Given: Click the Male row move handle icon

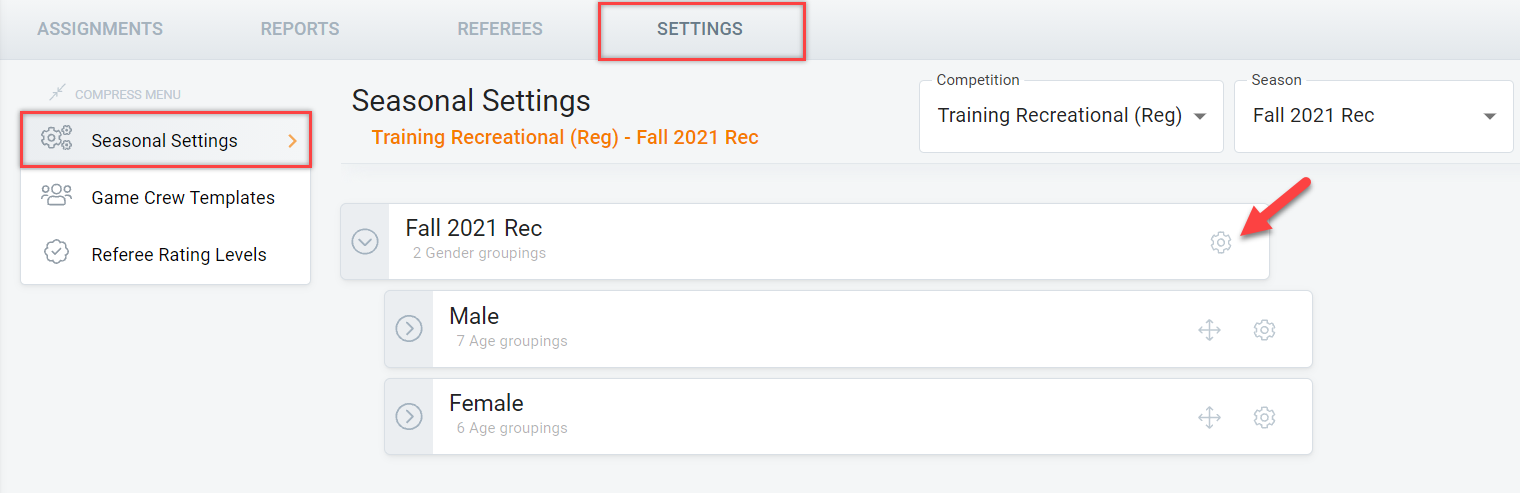Looking at the screenshot, I should 1209,330.
